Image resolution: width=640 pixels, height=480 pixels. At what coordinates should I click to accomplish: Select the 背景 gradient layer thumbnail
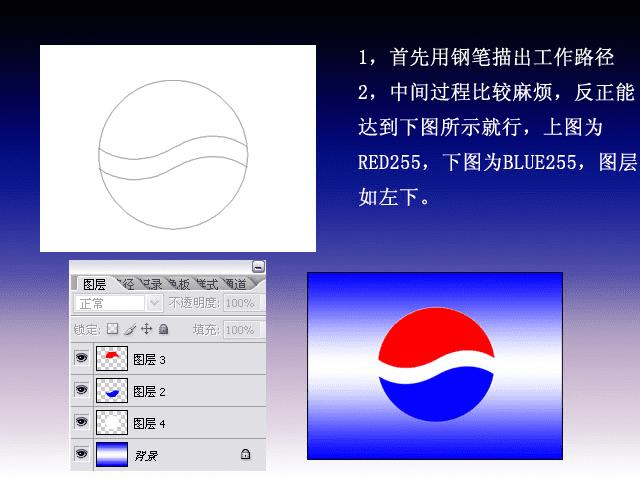(x=112, y=454)
